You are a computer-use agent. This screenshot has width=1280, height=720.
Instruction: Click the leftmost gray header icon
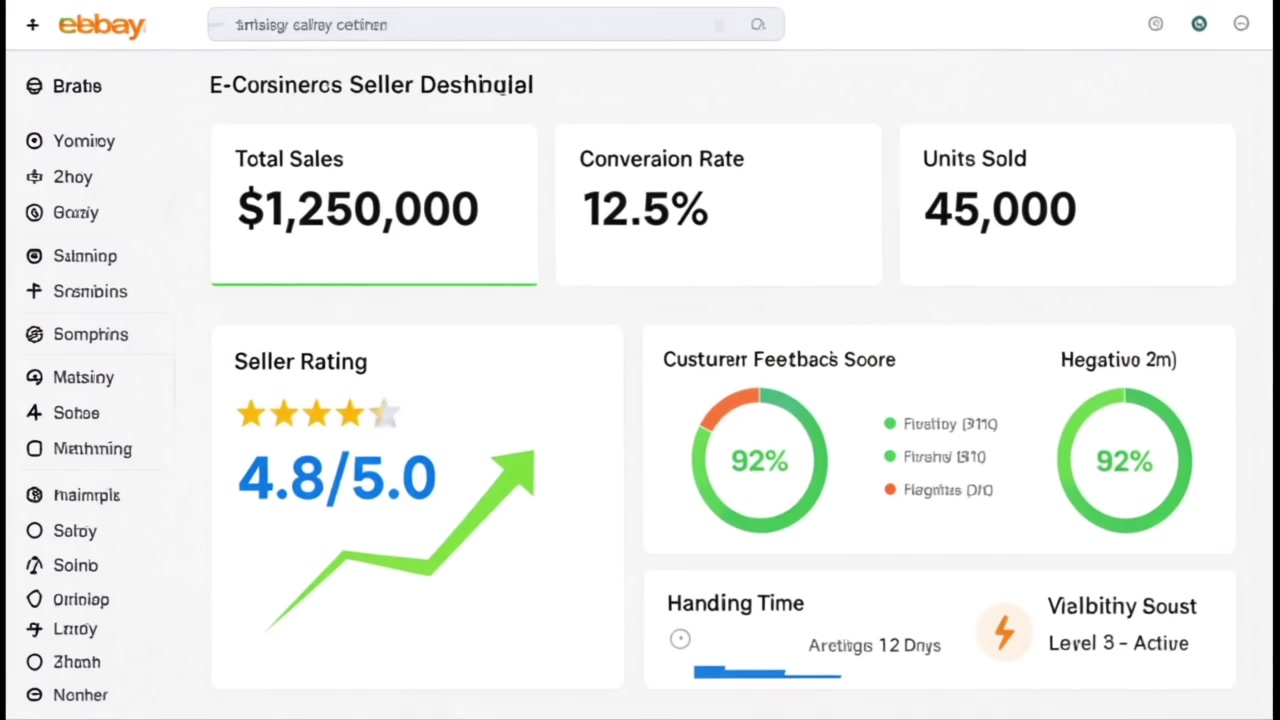pos(1156,24)
